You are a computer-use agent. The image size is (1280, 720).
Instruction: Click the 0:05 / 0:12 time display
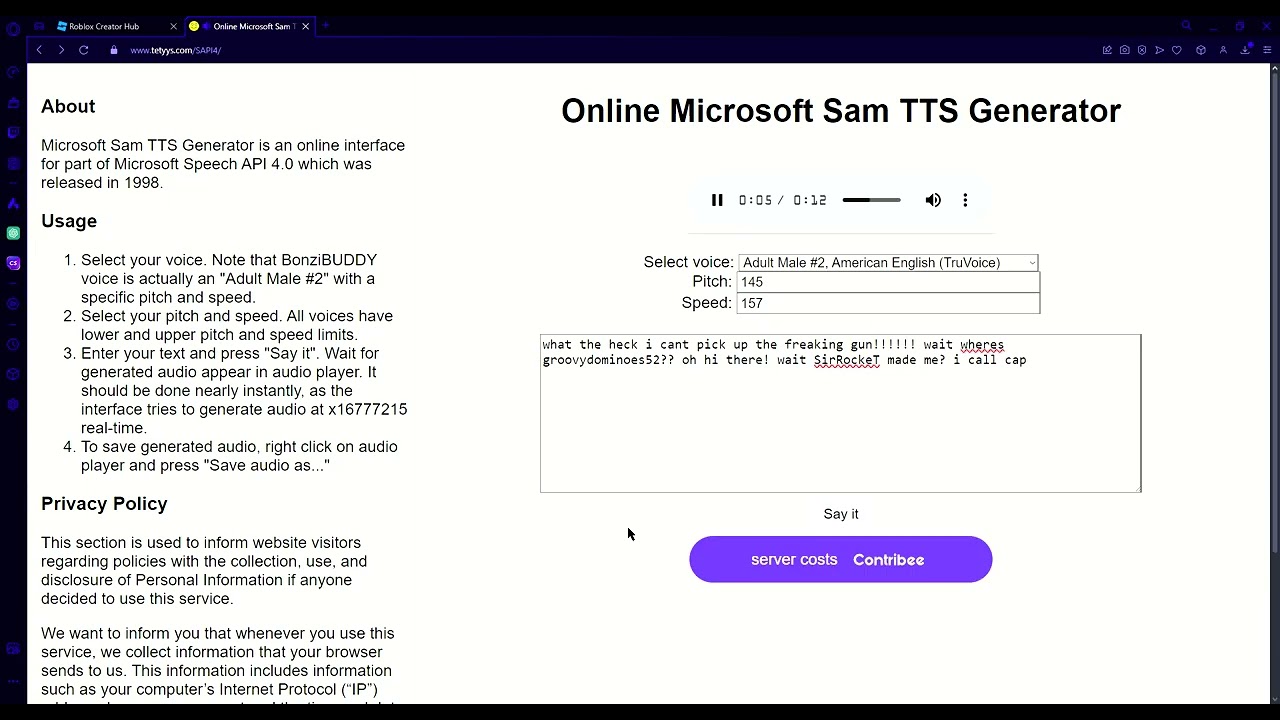(x=783, y=200)
